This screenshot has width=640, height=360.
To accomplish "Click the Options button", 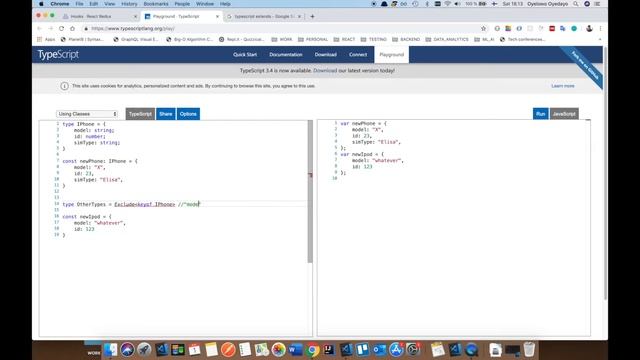I will [x=188, y=114].
